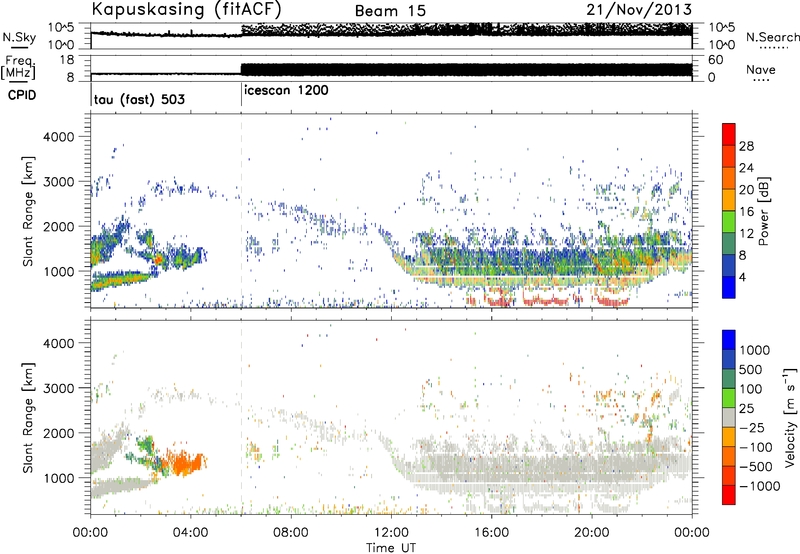Click the date '21/Nov/2013'
The image size is (800, 554).
coord(639,9)
